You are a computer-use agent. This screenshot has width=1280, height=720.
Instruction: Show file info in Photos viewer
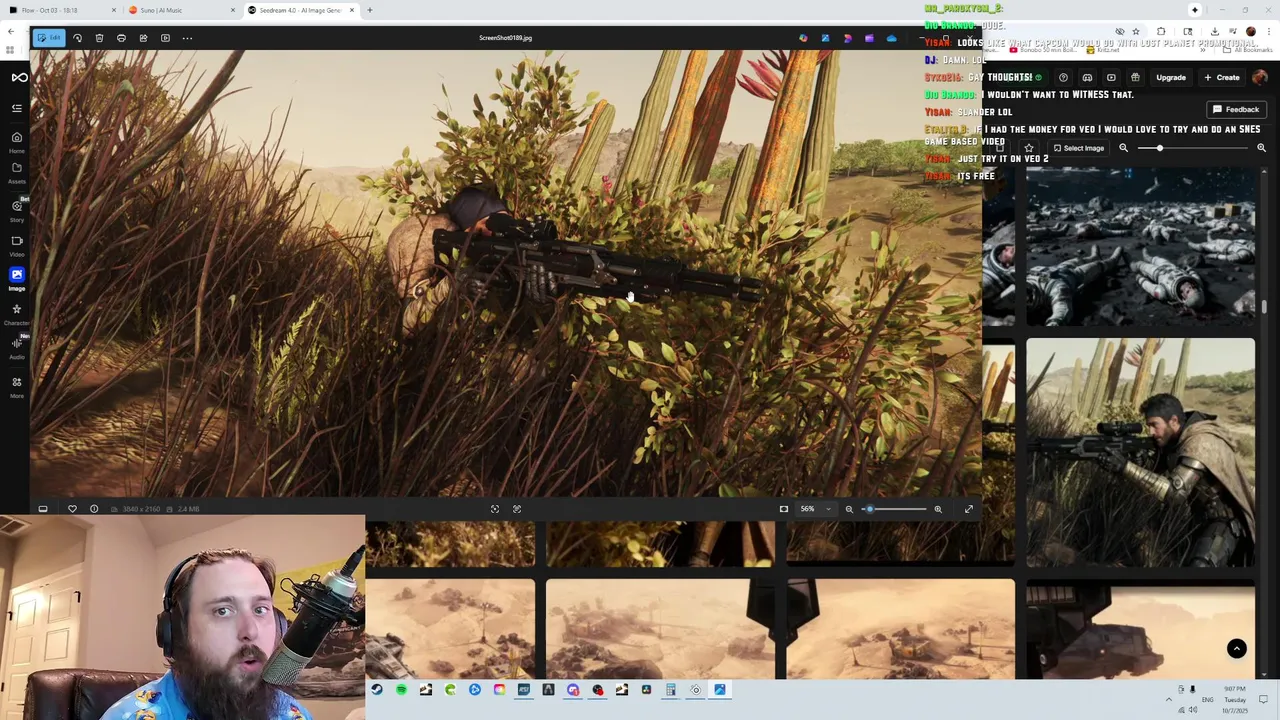[x=94, y=509]
